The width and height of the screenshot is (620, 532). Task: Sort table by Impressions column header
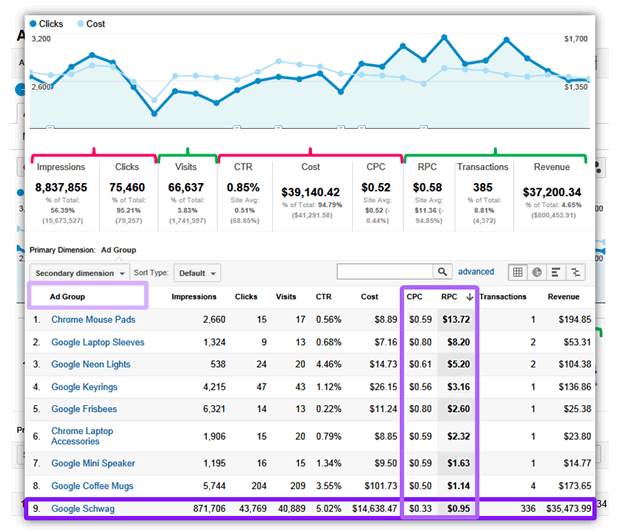click(x=194, y=297)
